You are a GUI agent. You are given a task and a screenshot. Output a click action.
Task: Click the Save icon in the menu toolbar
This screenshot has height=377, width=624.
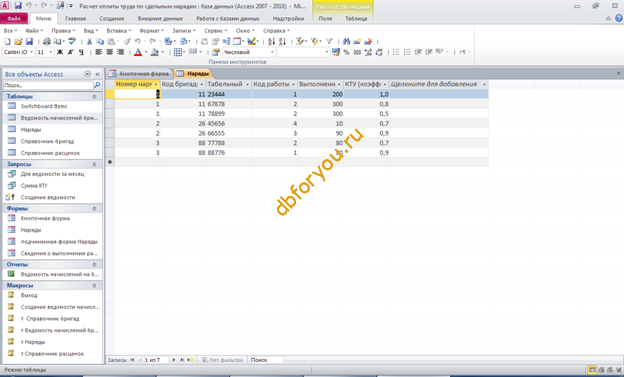click(29, 41)
